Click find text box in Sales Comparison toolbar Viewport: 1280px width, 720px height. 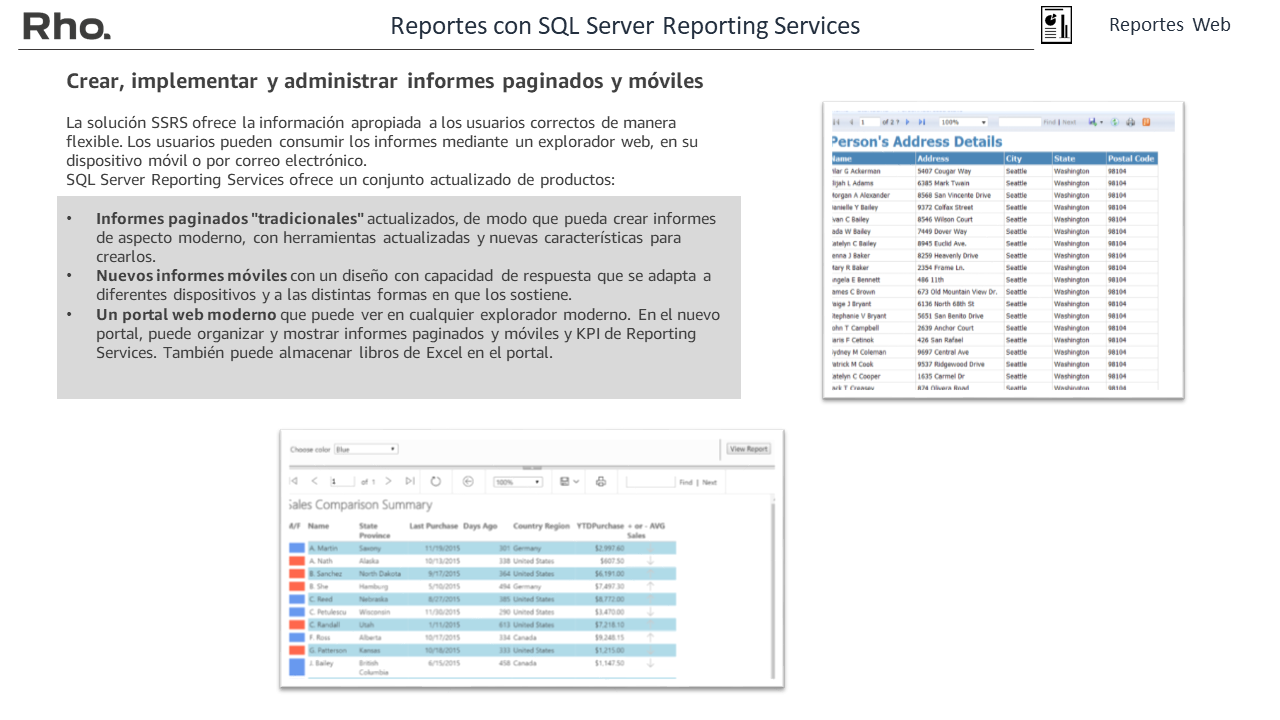(650, 481)
